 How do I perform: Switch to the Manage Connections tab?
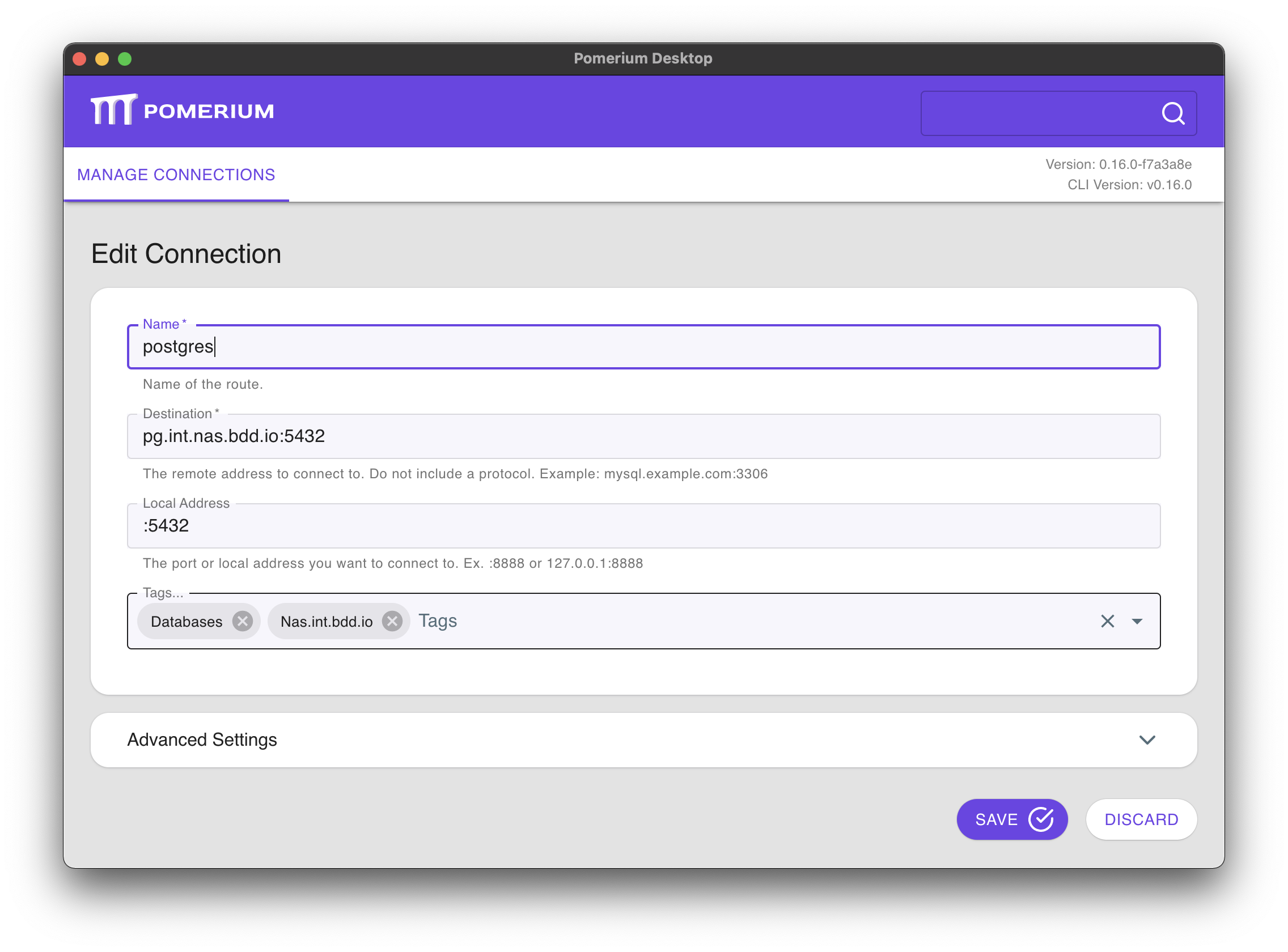176,174
